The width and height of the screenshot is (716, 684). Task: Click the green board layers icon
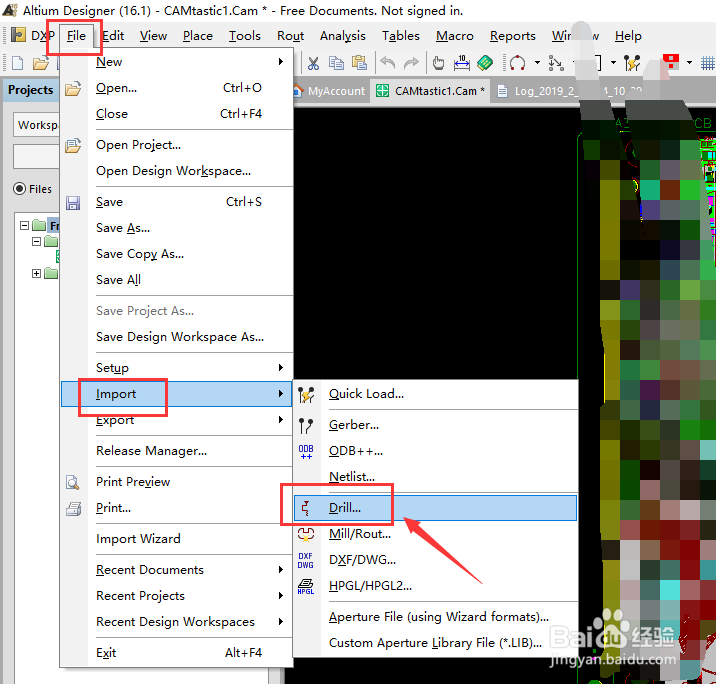click(x=485, y=63)
